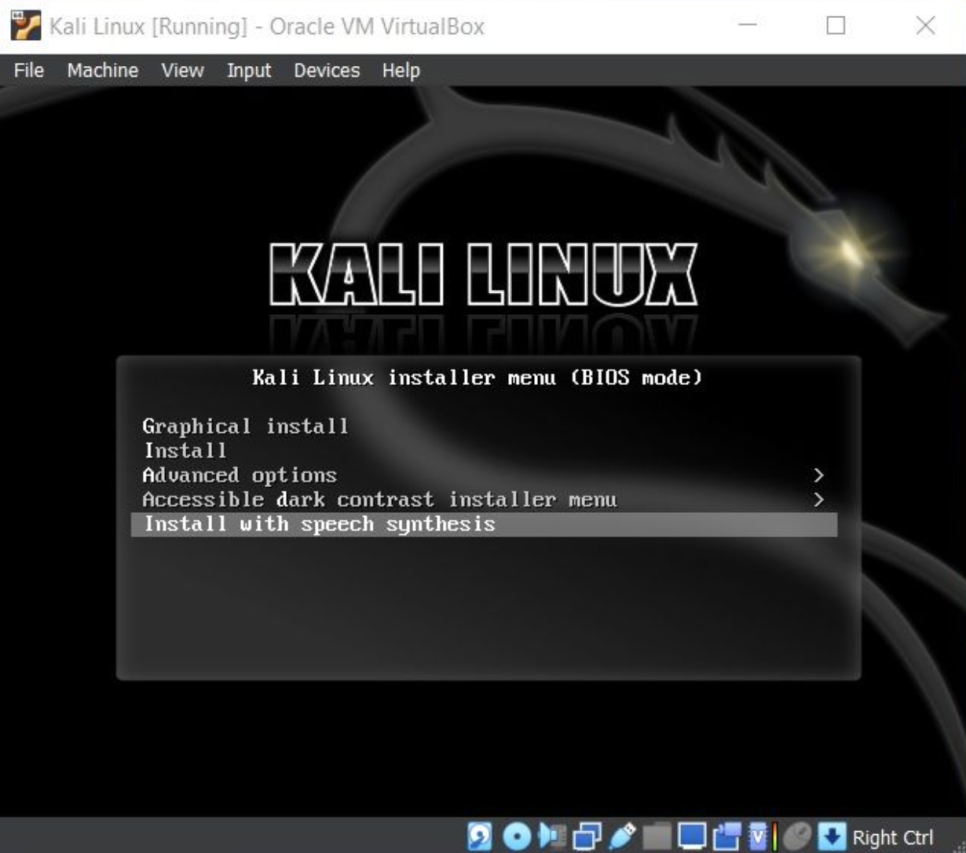Click the USB devices status icon
This screenshot has height=853, width=966.
point(622,836)
